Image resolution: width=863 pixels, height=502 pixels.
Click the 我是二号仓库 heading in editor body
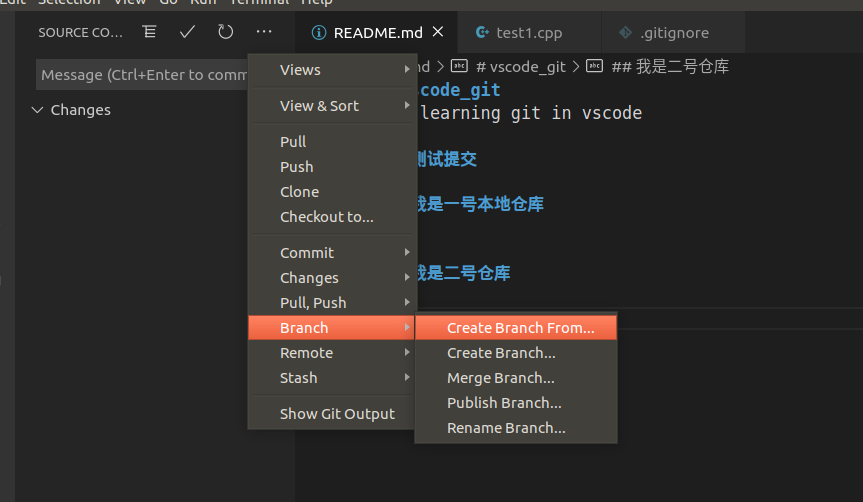(x=463, y=273)
